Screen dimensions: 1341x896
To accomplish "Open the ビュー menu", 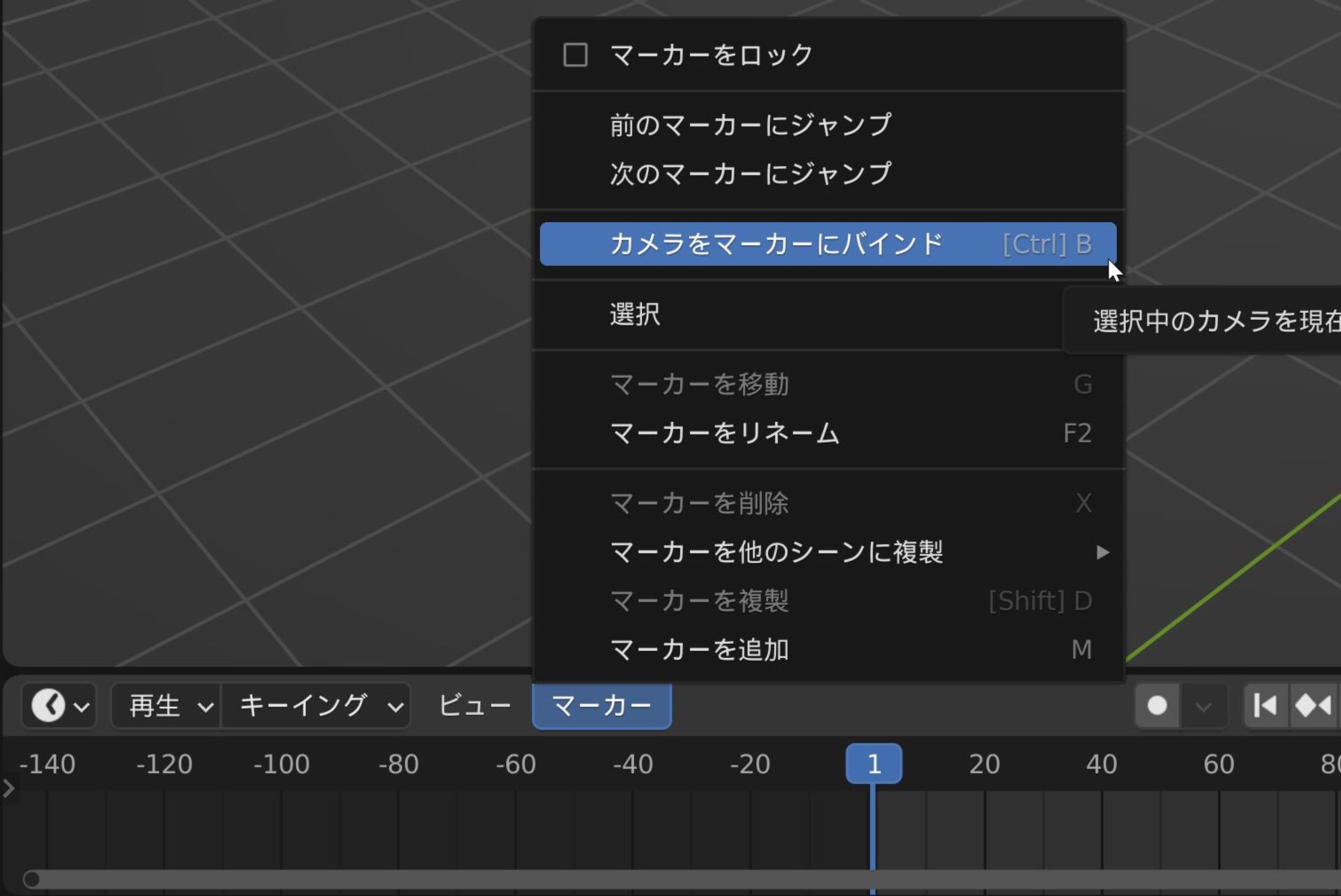I will (474, 705).
